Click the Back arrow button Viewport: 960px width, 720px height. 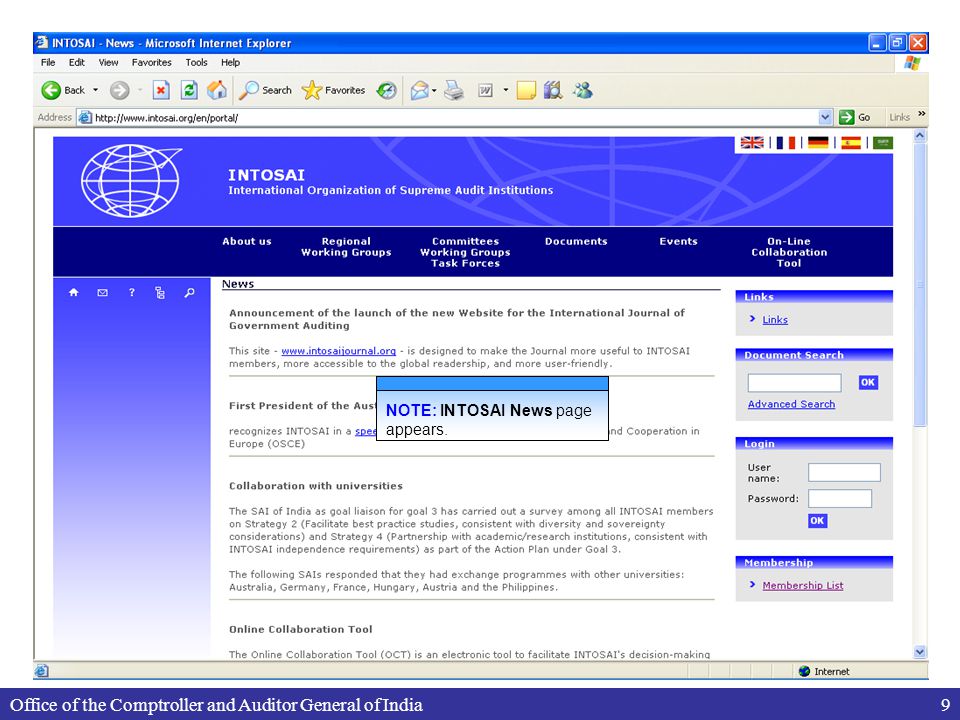(51, 91)
